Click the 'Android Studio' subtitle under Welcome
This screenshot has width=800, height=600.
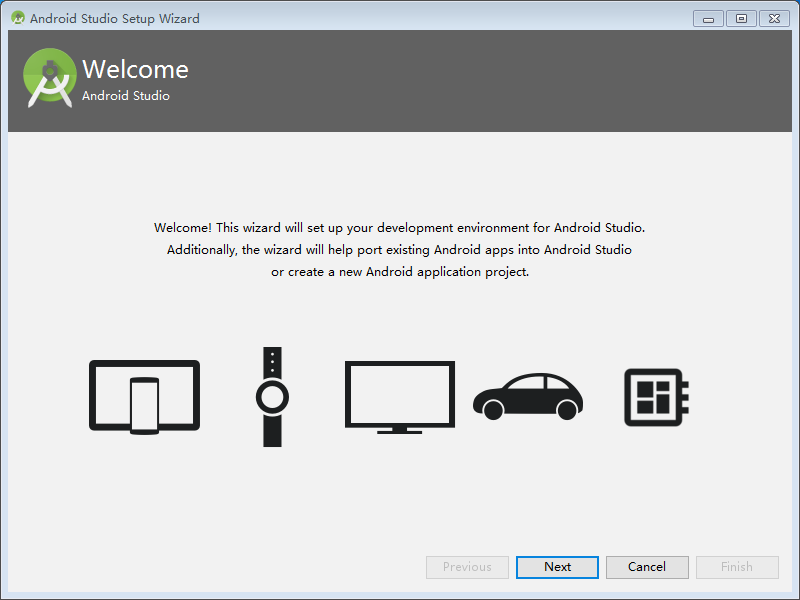126,95
